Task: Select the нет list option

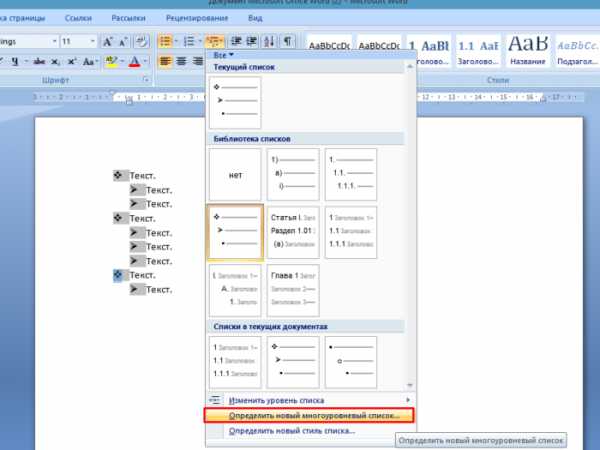Action: (x=235, y=174)
